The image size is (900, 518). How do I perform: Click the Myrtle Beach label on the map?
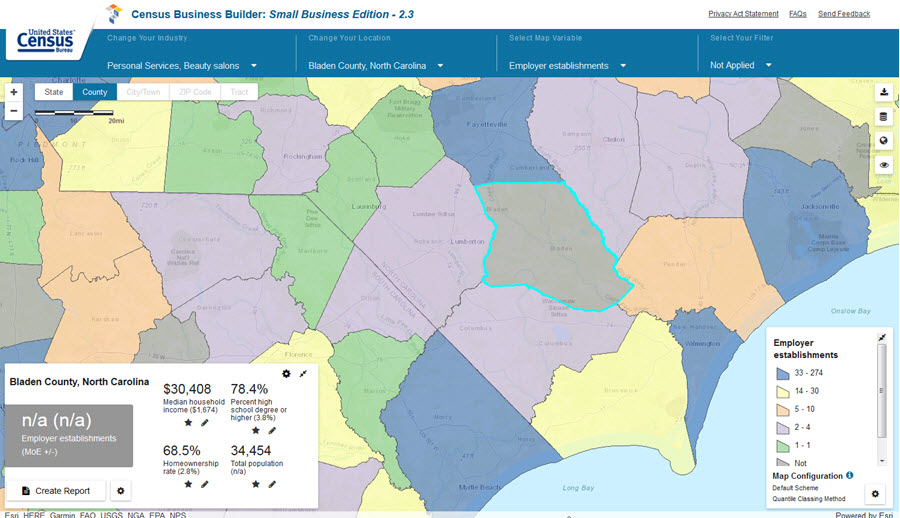point(479,487)
